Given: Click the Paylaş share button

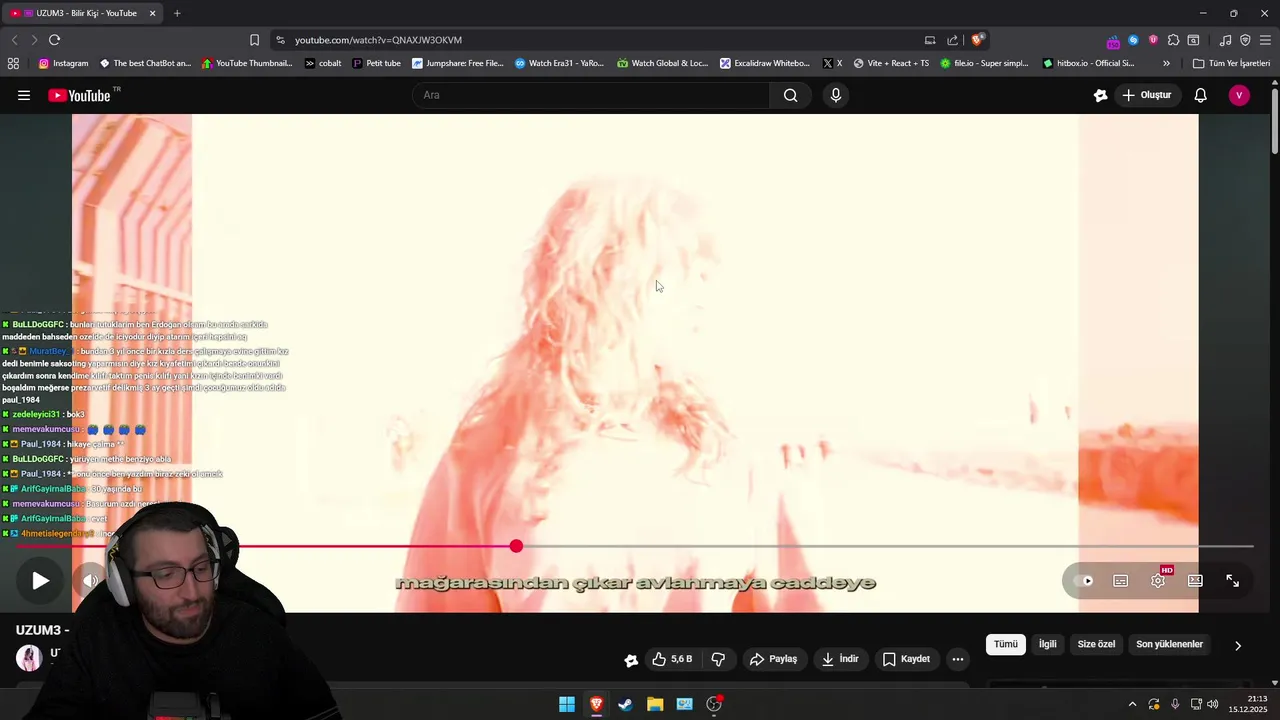Looking at the screenshot, I should coord(774,659).
